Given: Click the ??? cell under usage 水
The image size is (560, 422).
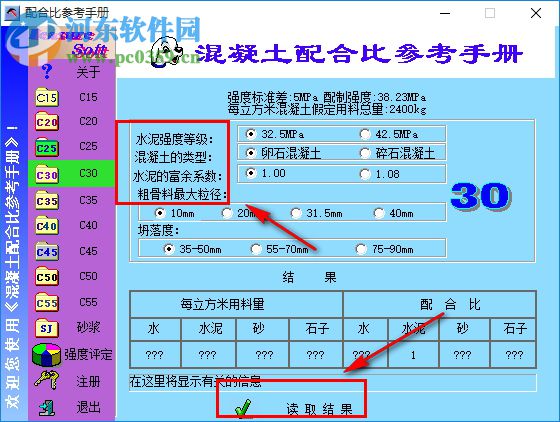Looking at the screenshot, I should [155, 355].
